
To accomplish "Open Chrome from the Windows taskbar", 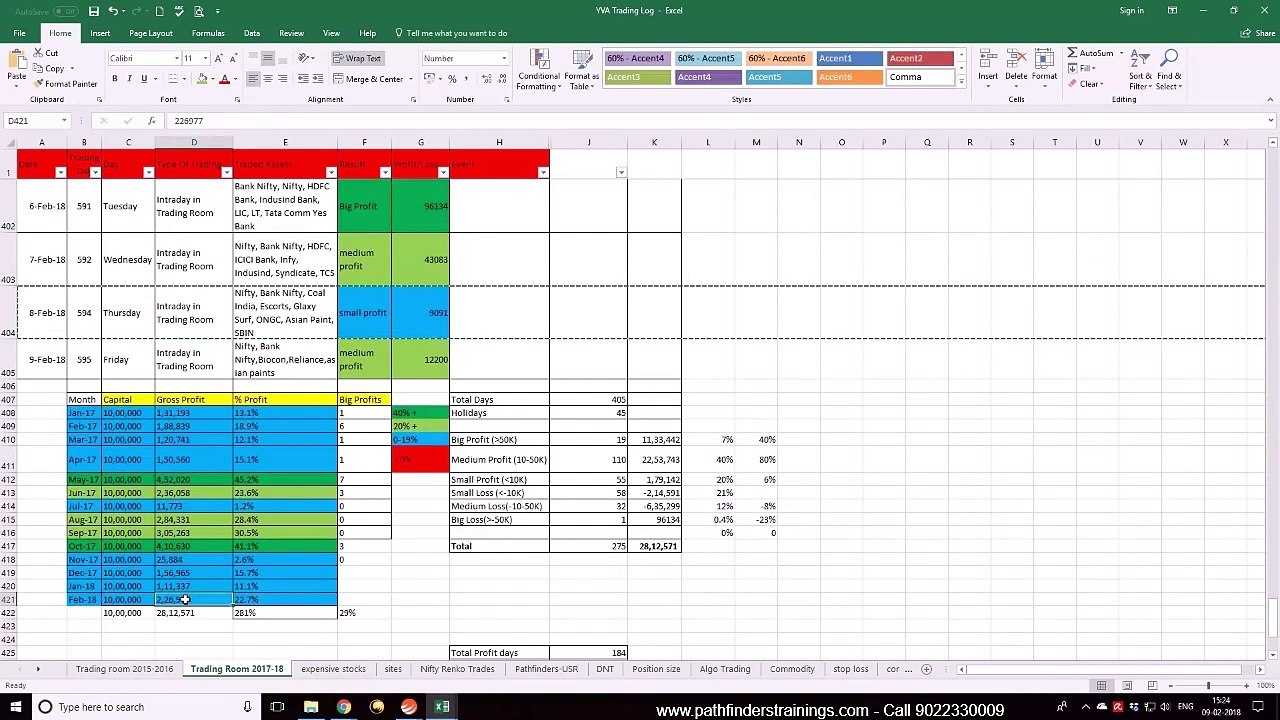I will point(343,707).
